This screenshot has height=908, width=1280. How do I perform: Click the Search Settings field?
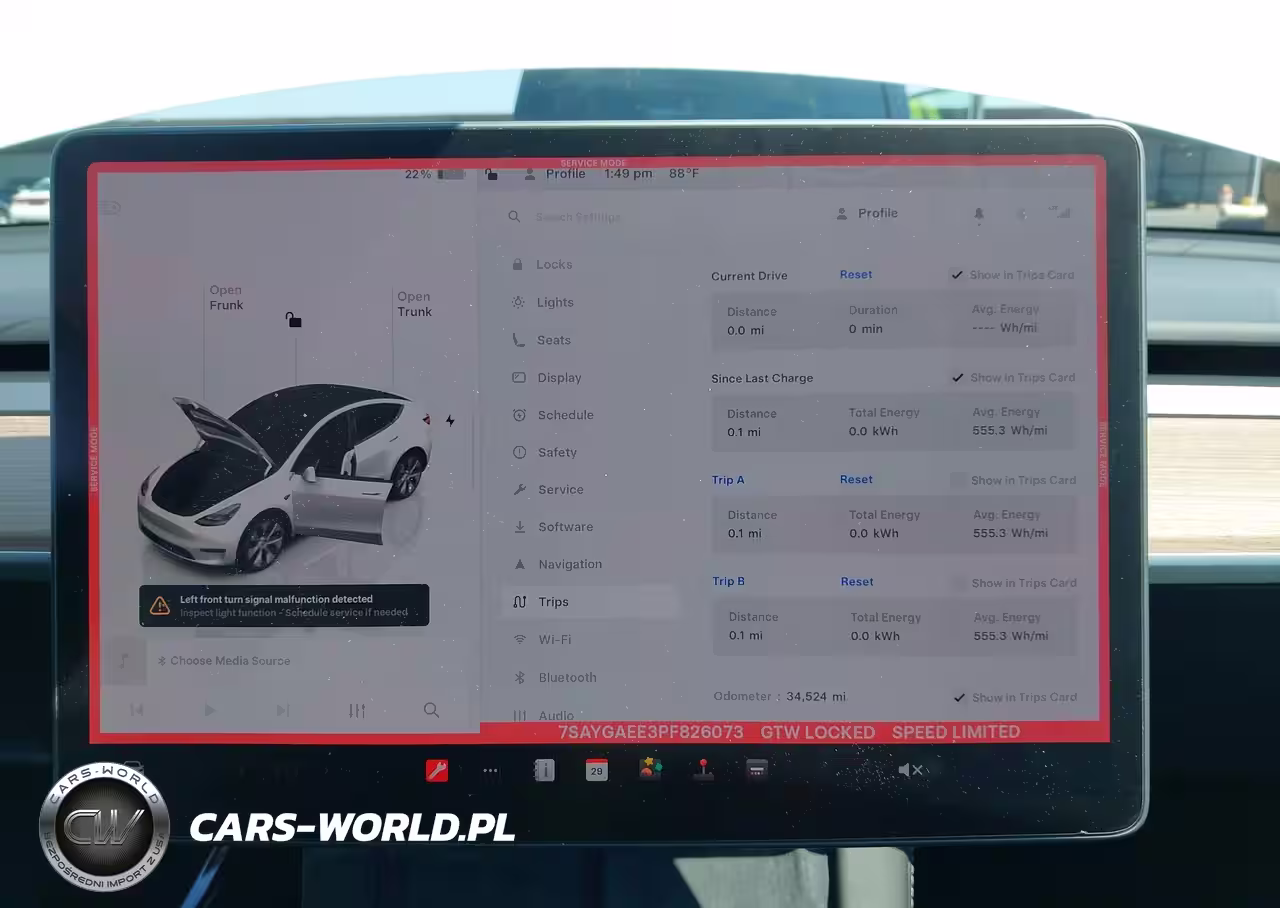(578, 217)
